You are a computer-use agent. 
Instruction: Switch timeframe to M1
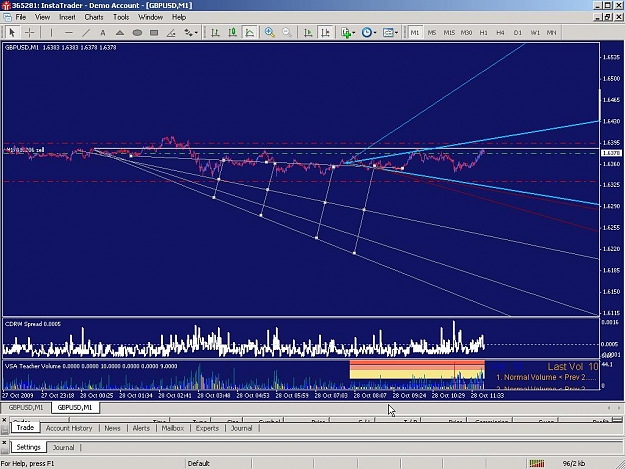click(x=415, y=33)
